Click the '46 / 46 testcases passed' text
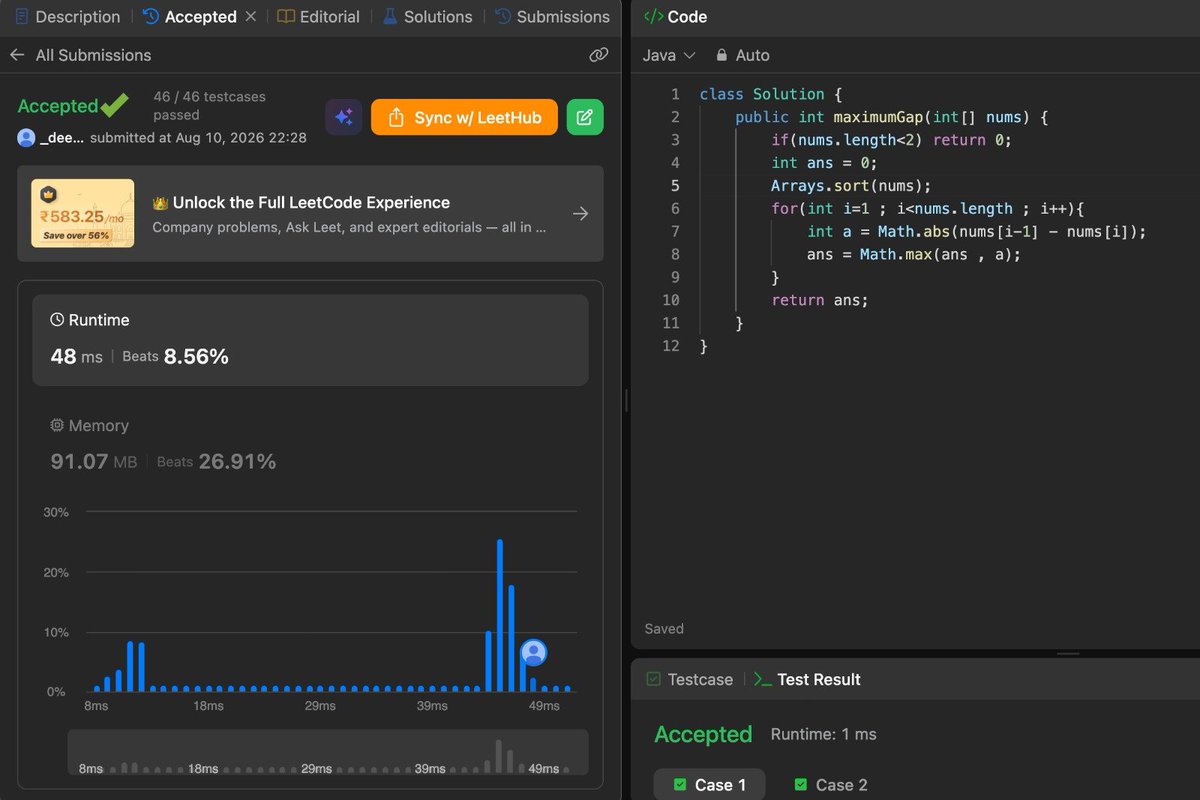Viewport: 1200px width, 800px height. pos(210,106)
